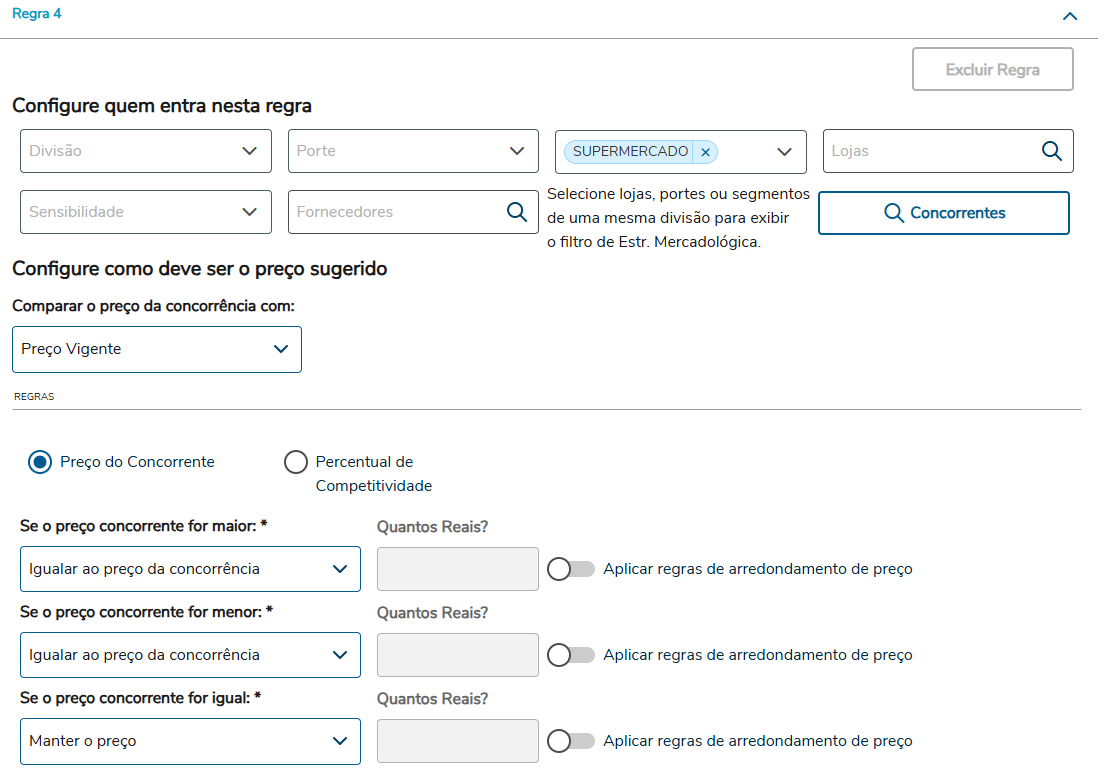Remove the SUPERMERCADO tag with its x icon
1112x770 pixels.
coord(705,152)
